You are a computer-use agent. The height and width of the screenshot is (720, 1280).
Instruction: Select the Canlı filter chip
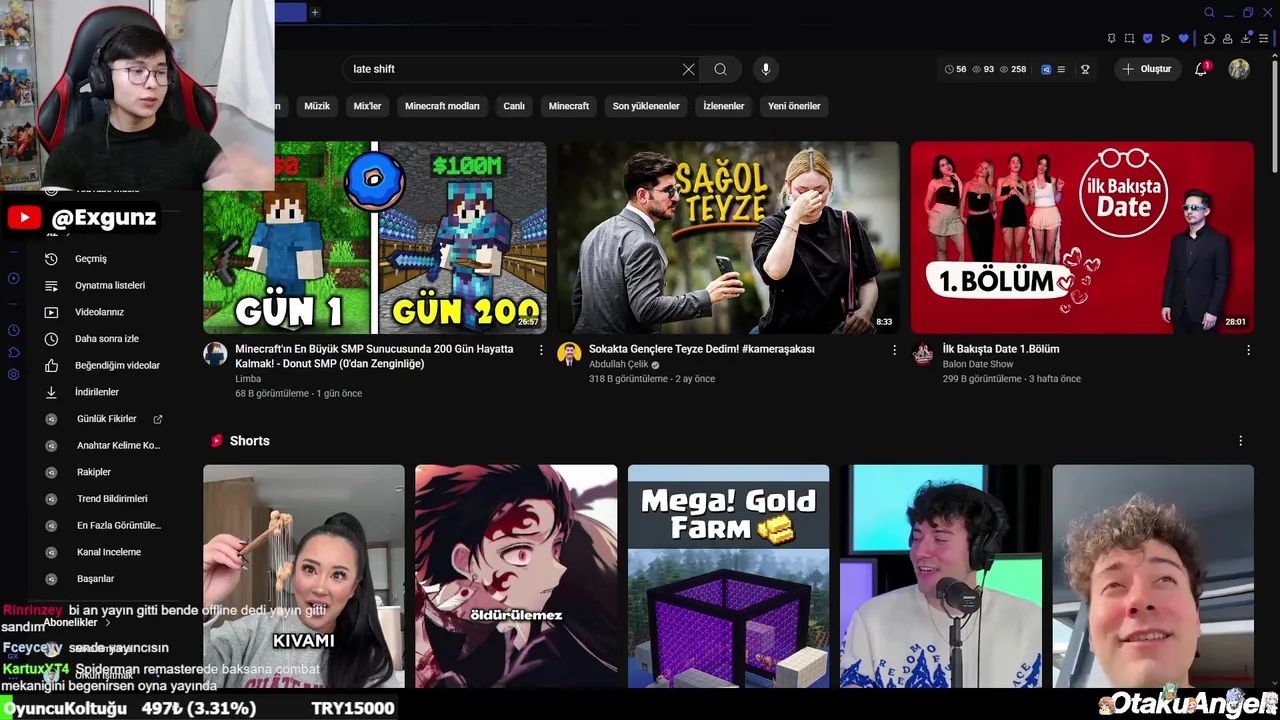point(514,106)
